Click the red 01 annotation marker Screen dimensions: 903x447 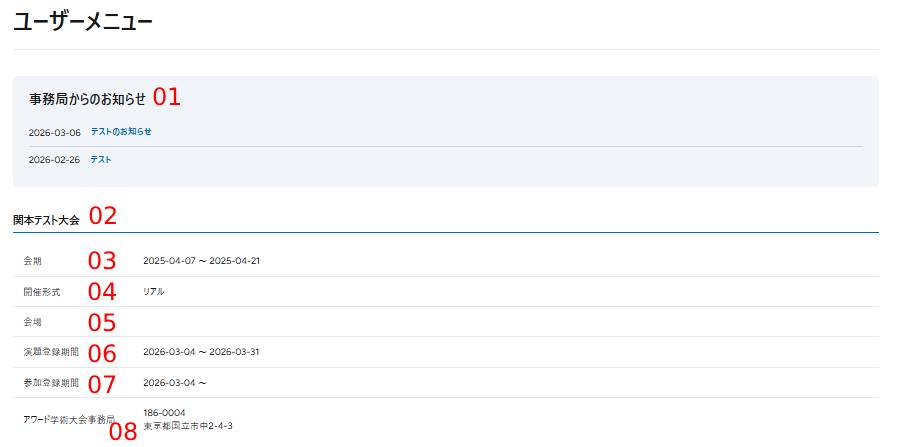[166, 97]
